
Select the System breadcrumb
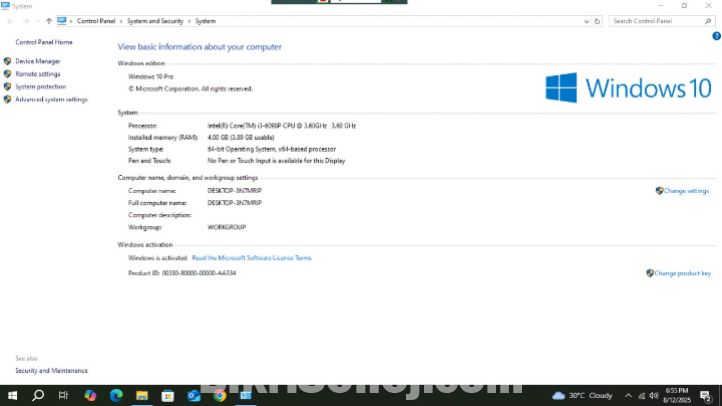pos(205,21)
